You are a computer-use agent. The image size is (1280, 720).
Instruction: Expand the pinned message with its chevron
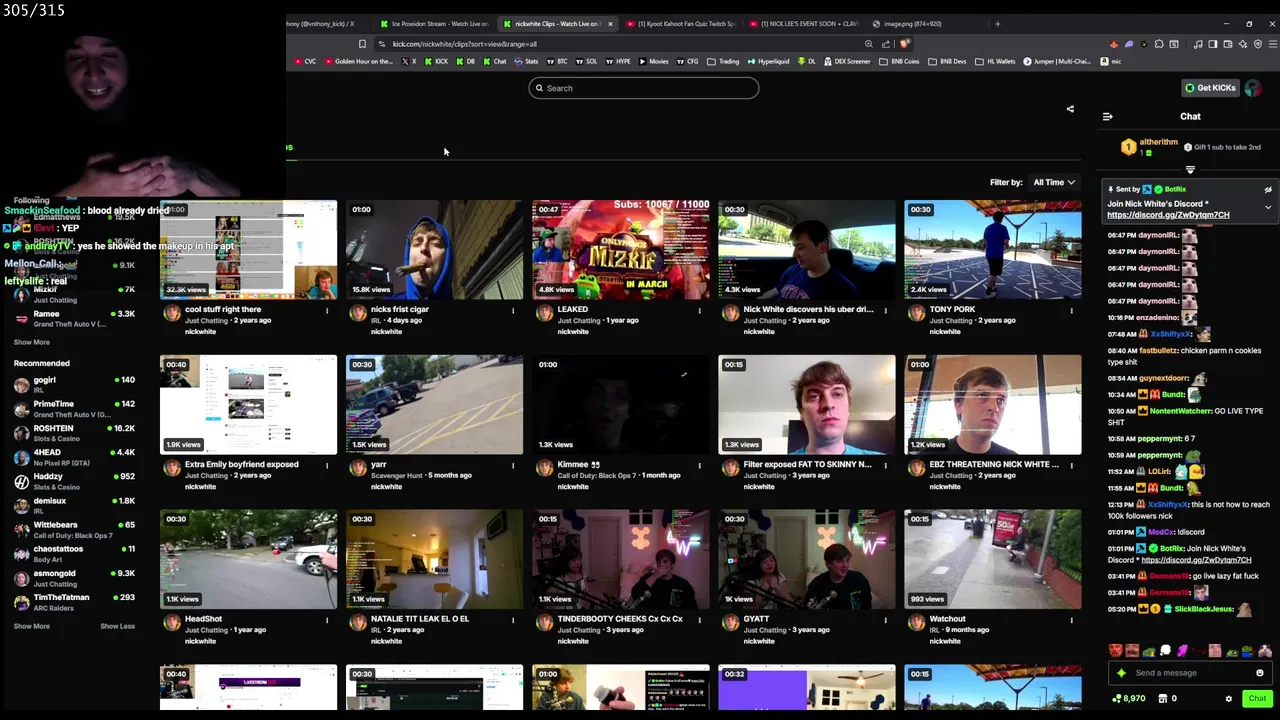[x=1268, y=207]
